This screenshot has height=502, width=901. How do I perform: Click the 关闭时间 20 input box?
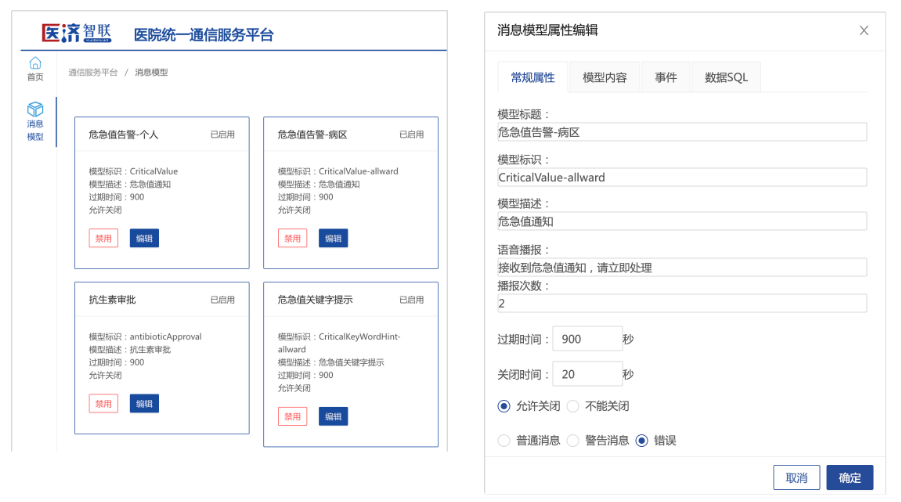pos(587,374)
